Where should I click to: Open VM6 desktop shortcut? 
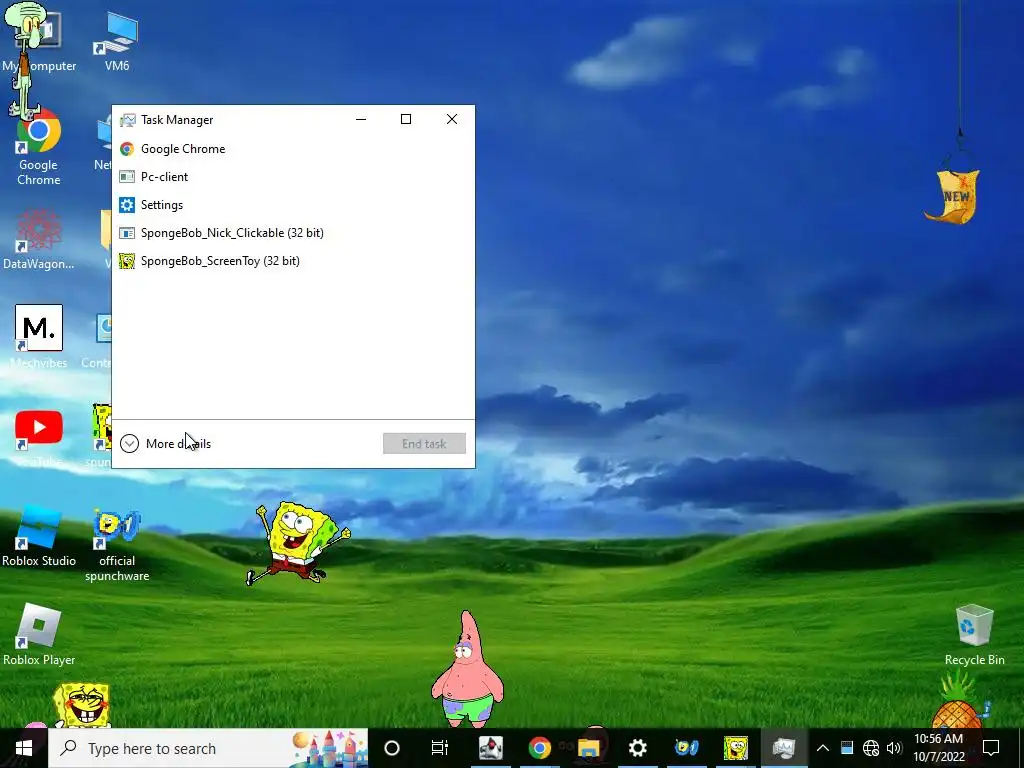click(x=117, y=41)
